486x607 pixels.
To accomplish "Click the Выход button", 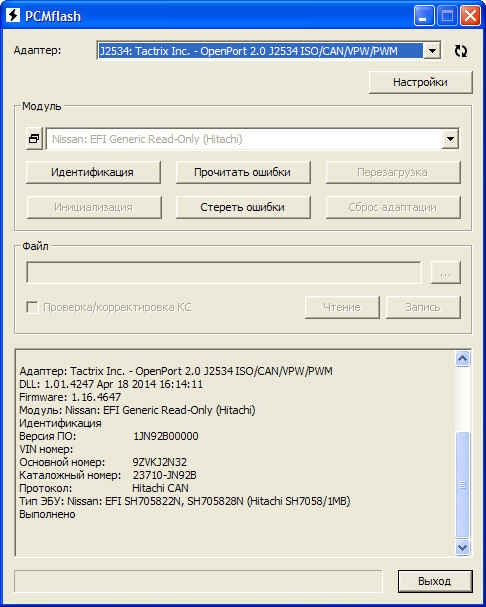I will (435, 581).
